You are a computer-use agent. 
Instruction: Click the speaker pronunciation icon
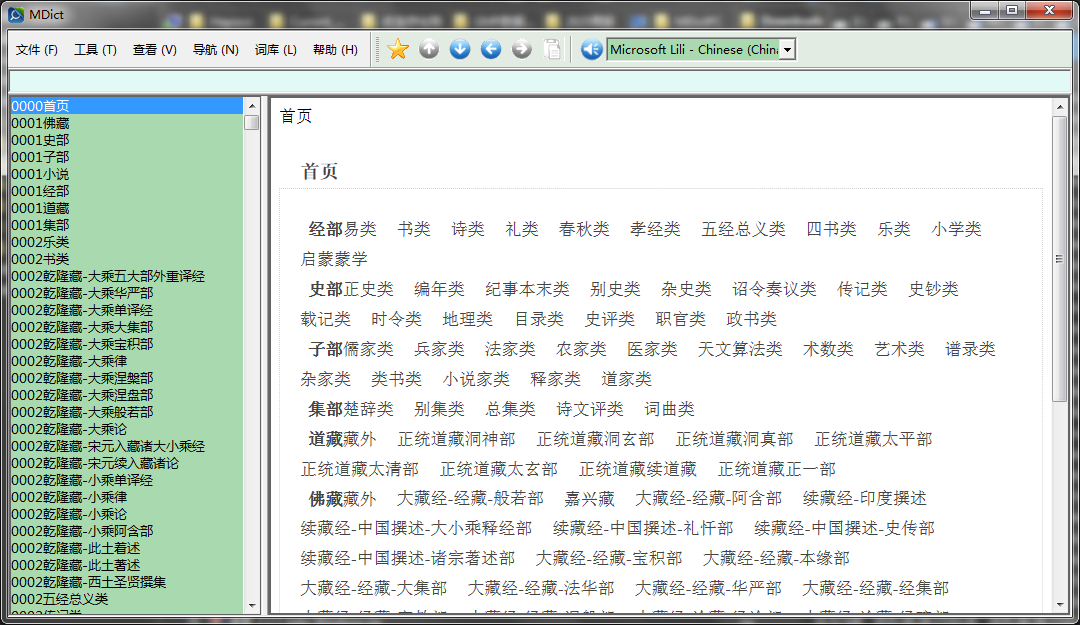[591, 49]
